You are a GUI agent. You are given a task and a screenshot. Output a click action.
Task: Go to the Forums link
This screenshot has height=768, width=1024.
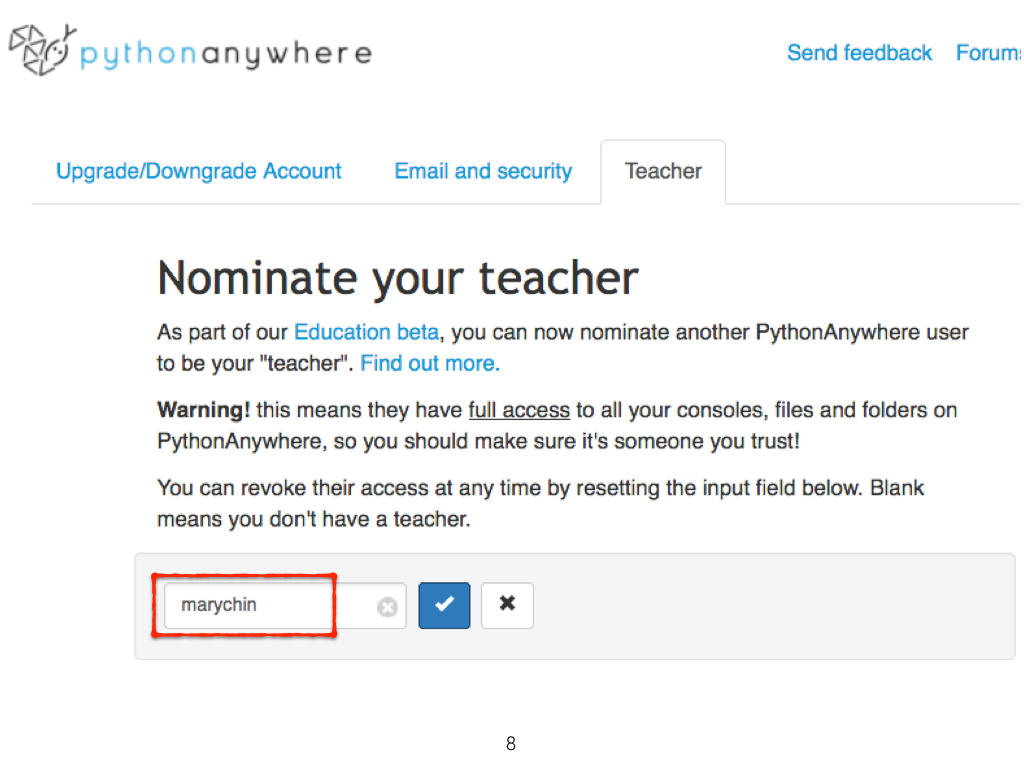[x=989, y=53]
